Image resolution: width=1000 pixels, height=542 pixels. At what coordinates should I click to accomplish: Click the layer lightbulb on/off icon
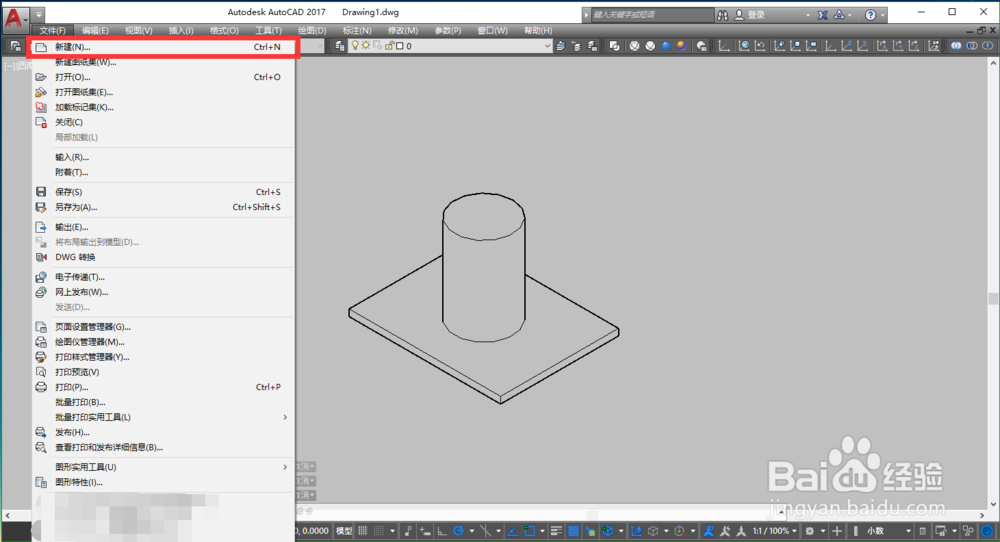pyautogui.click(x=355, y=46)
